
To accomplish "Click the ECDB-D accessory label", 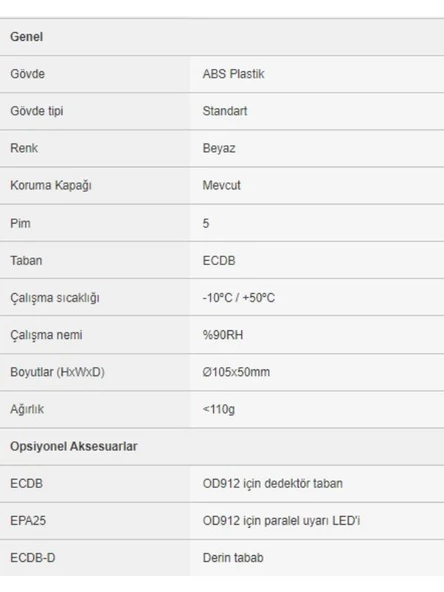I will pos(32,558).
